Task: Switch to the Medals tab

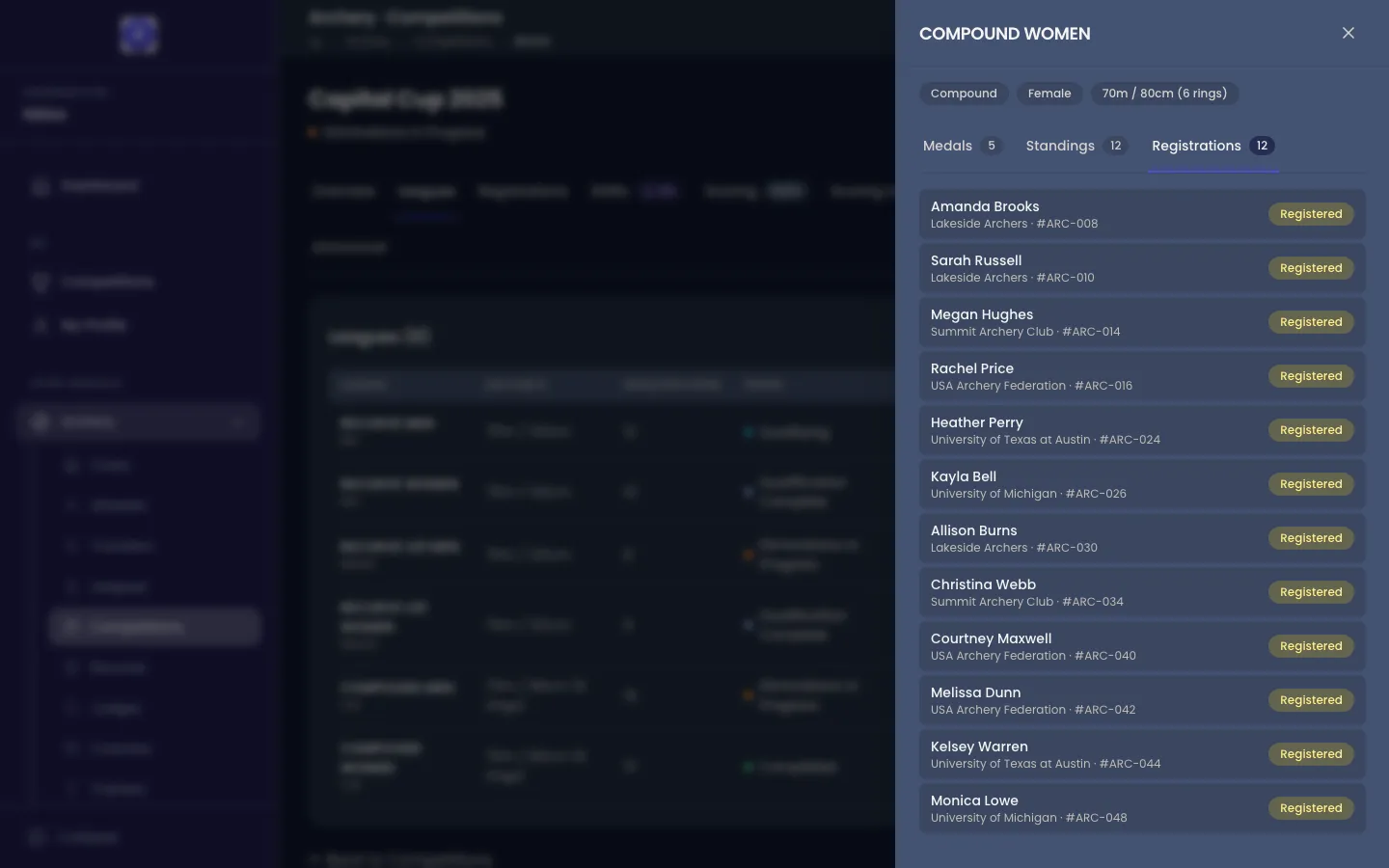Action: (x=962, y=146)
